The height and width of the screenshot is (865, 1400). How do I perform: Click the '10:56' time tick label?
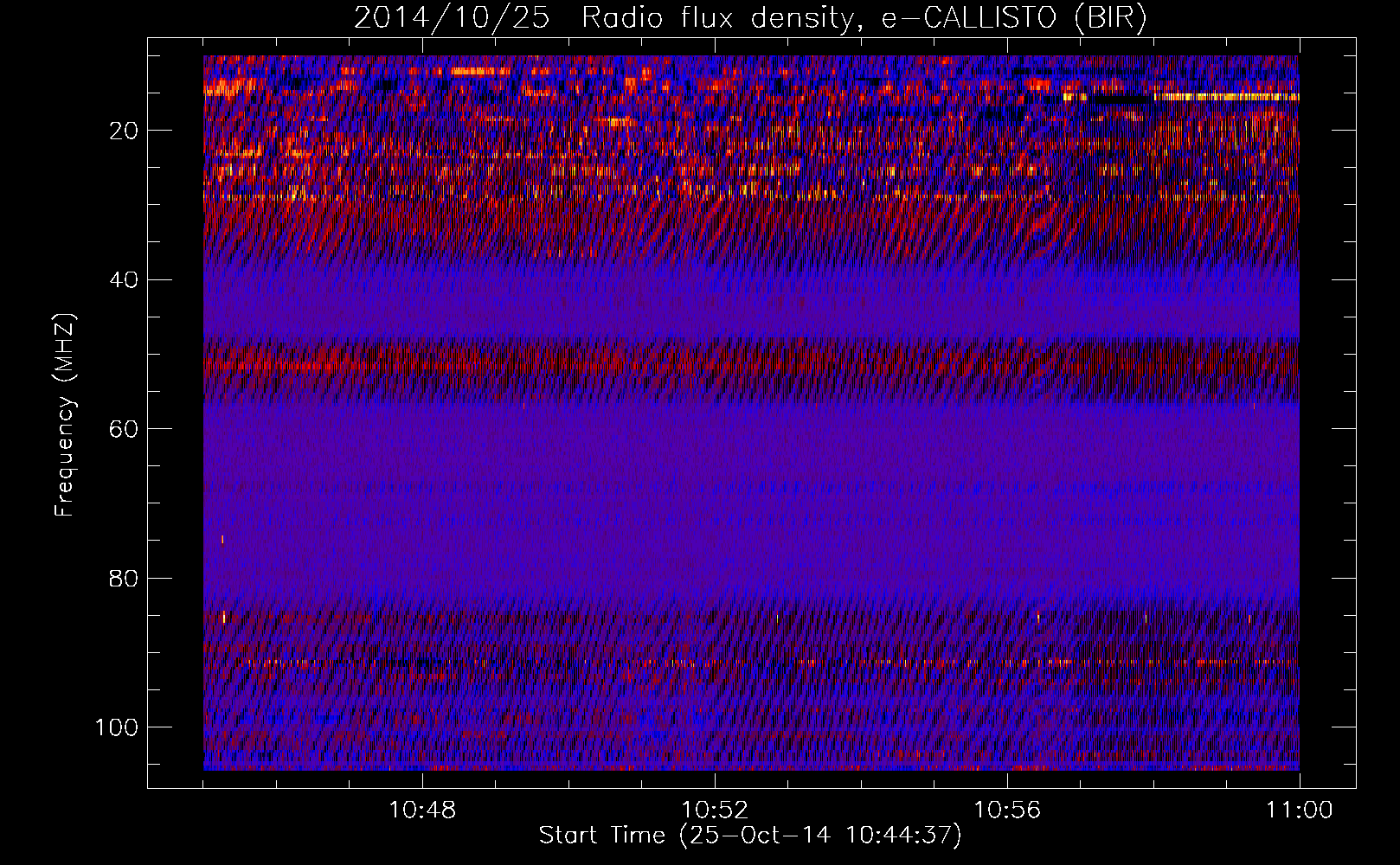1007,811
